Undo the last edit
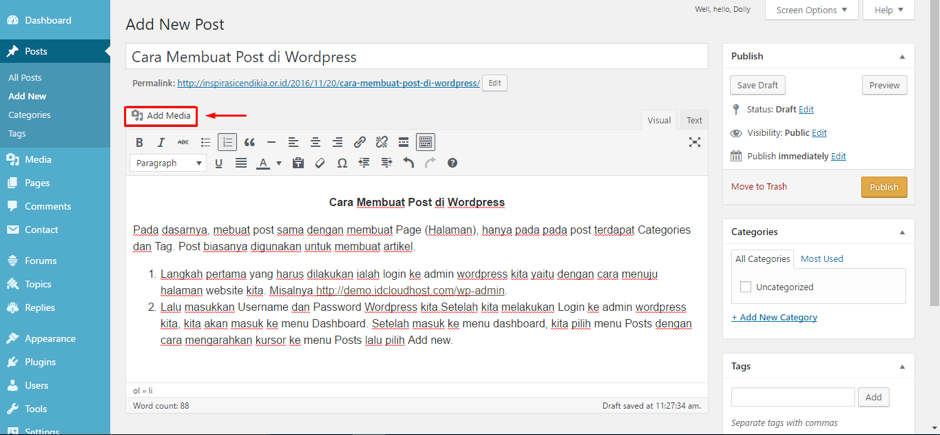This screenshot has height=435, width=940. 408,163
